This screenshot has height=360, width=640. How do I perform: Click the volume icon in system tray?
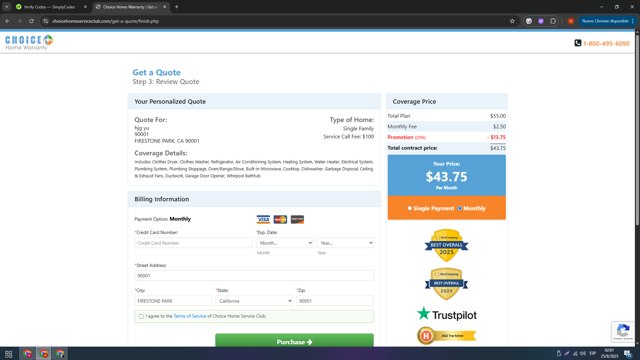(x=583, y=353)
